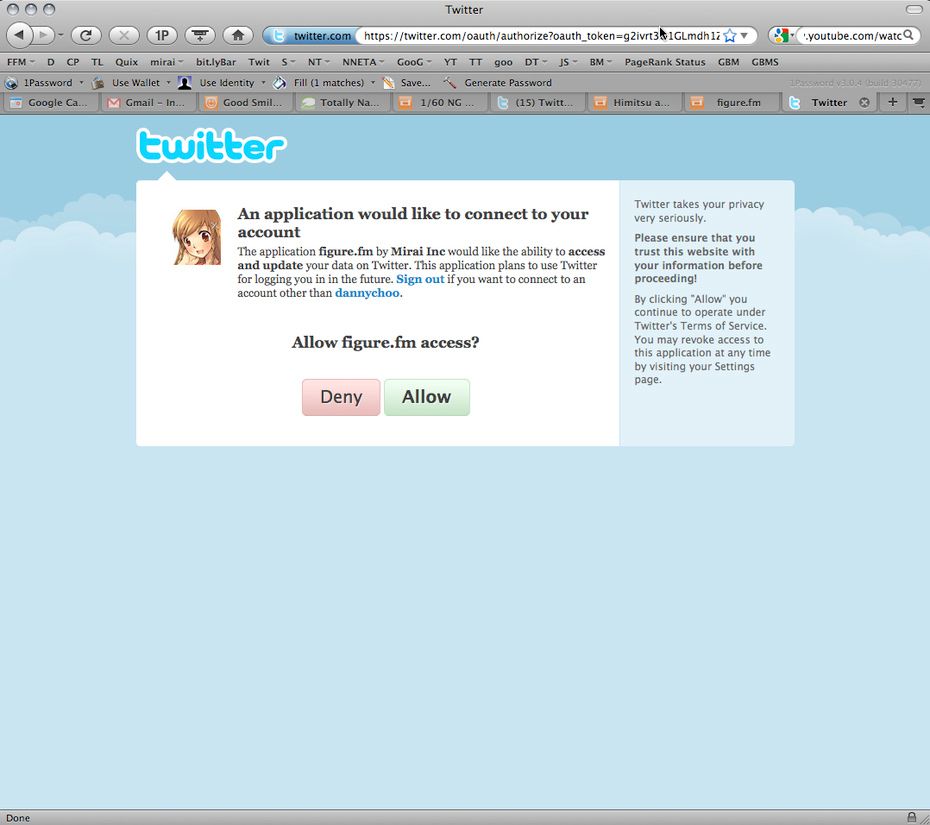Click the Home icon in toolbar
The height and width of the screenshot is (825, 930).
tap(237, 35)
